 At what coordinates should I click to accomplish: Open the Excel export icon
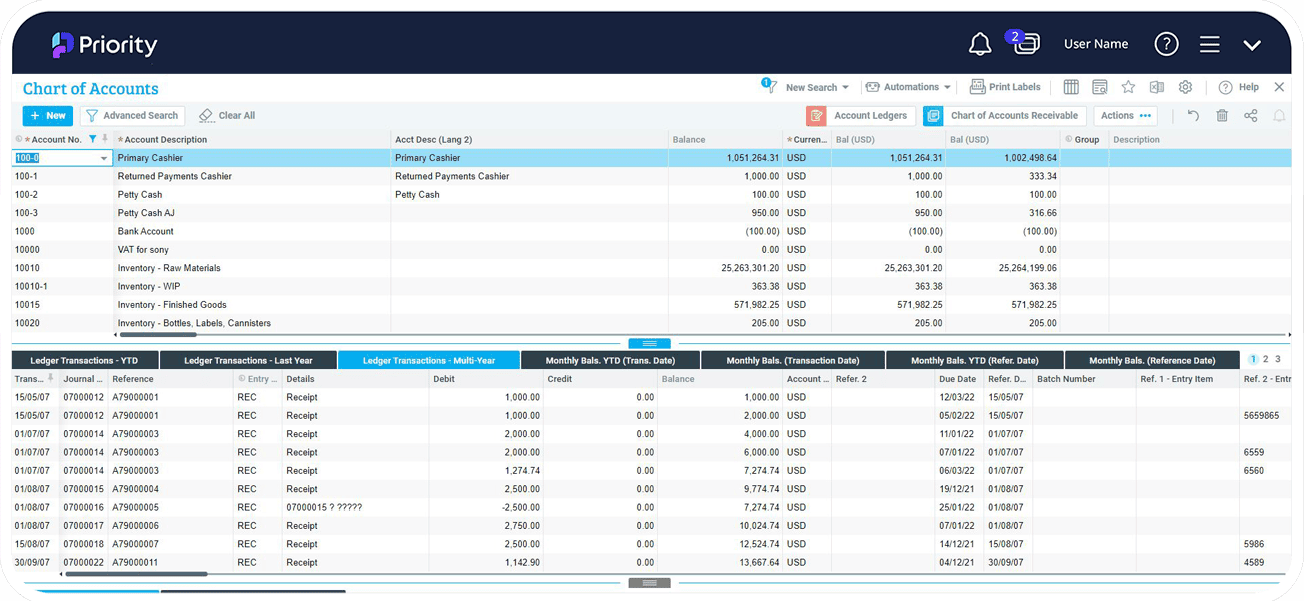point(1156,87)
